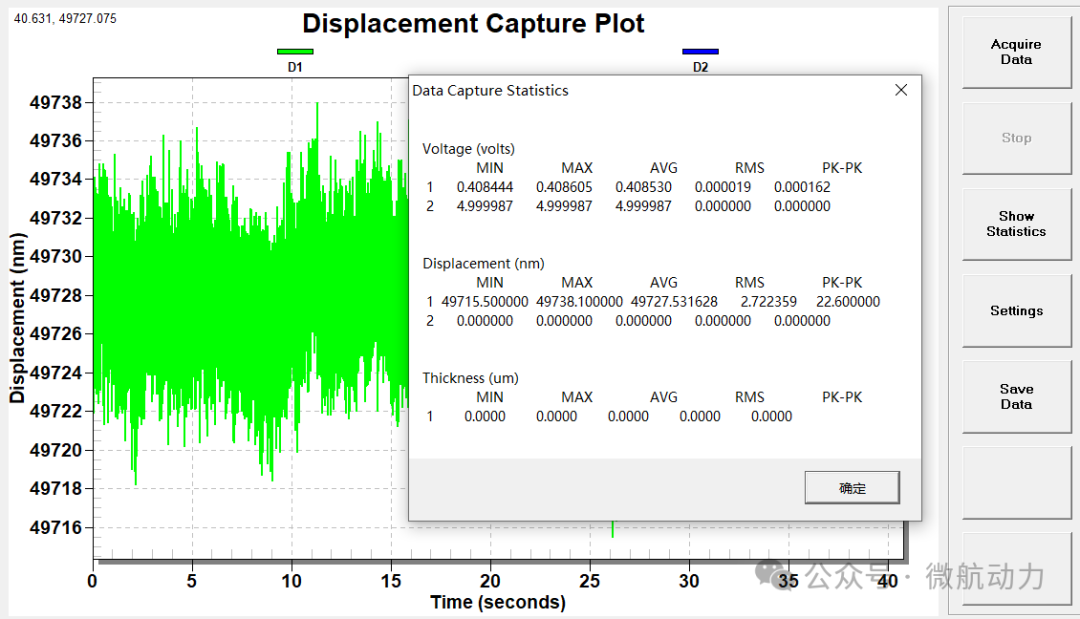Select displacement PK-PK value 22.600000
The width and height of the screenshot is (1080, 619).
848,302
